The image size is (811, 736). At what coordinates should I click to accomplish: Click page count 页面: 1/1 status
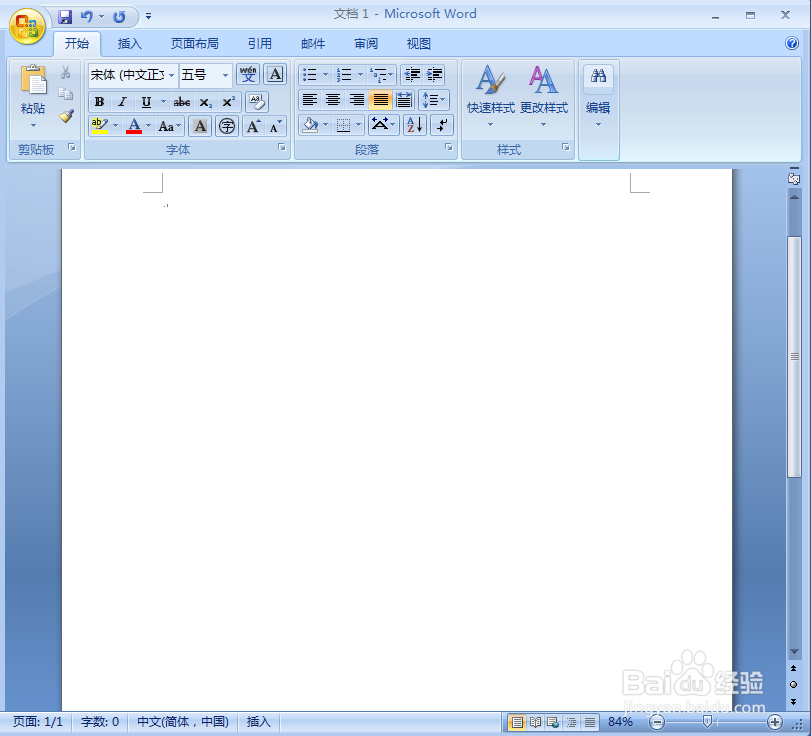pyautogui.click(x=38, y=722)
